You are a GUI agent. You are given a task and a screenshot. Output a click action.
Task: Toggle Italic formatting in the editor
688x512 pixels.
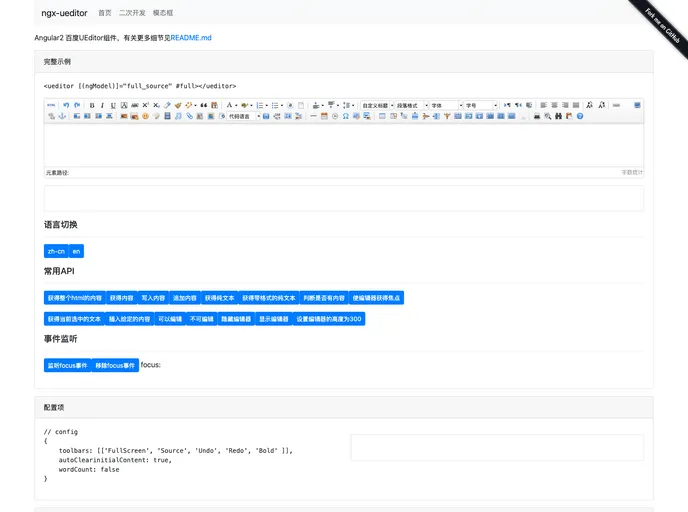click(102, 105)
